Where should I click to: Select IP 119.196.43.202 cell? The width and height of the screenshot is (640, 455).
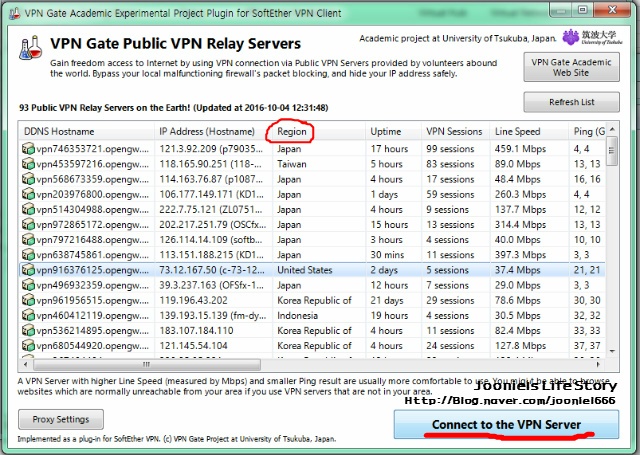coord(193,300)
